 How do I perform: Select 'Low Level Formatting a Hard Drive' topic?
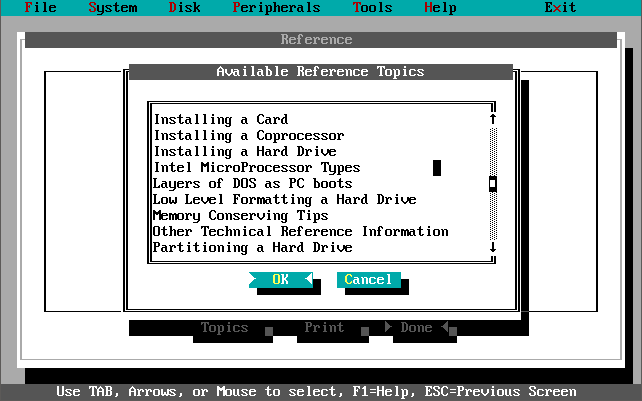[x=321, y=199]
